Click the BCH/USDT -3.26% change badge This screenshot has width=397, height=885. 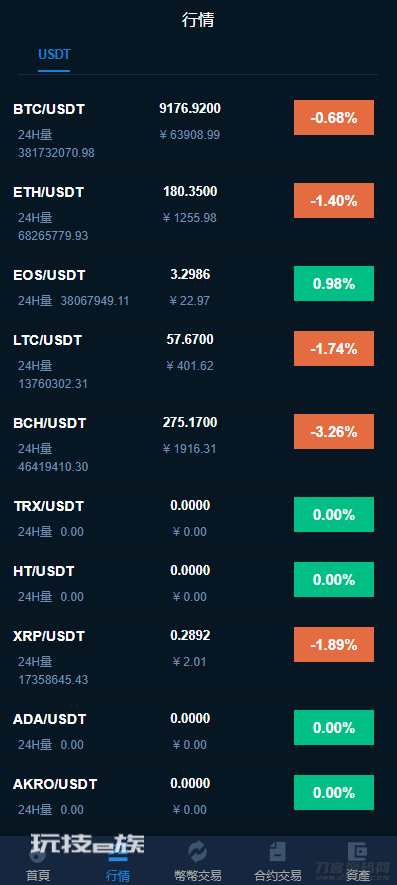[334, 431]
